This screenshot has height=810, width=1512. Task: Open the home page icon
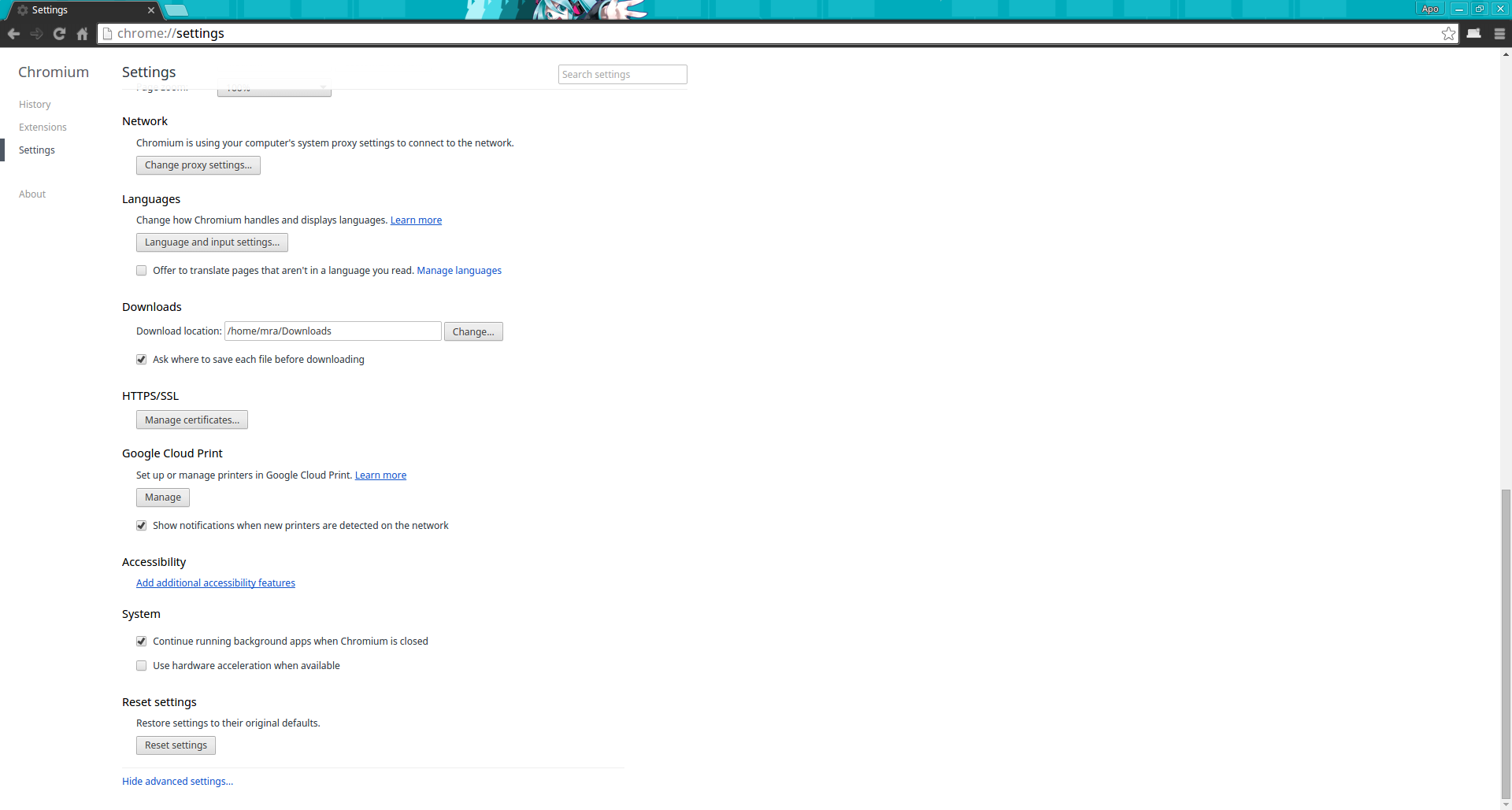[x=82, y=34]
